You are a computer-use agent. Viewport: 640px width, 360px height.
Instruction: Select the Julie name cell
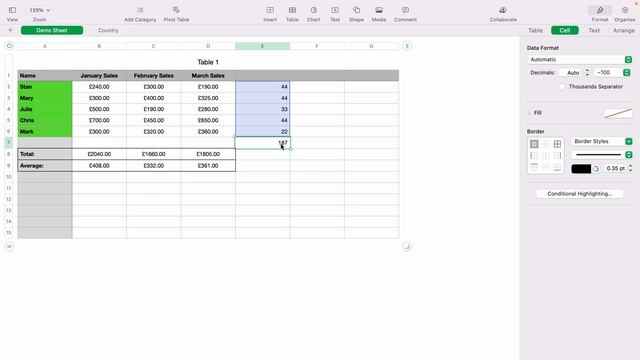(x=45, y=109)
